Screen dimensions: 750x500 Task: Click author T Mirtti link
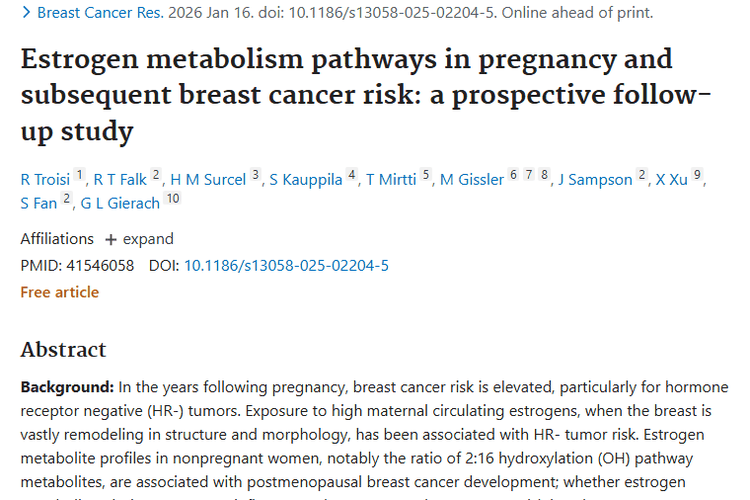coord(392,179)
